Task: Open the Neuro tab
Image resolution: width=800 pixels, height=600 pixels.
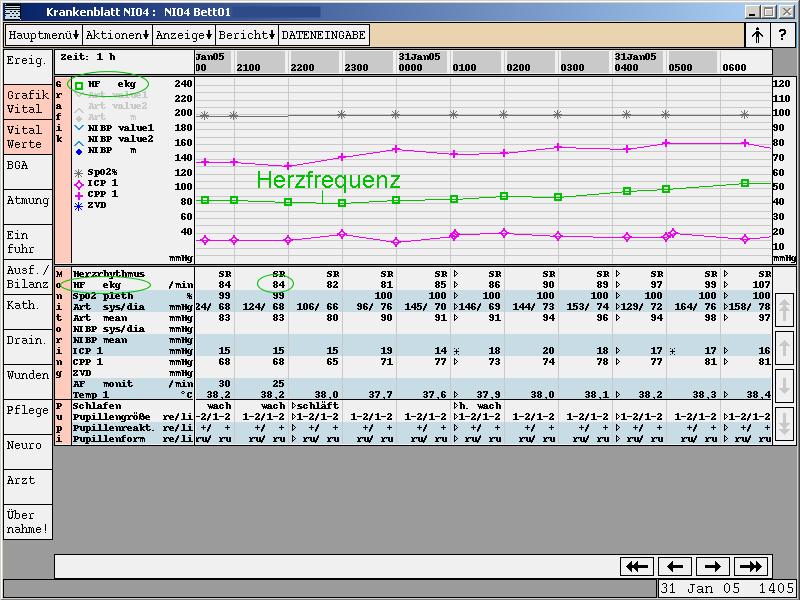Action: [28, 453]
